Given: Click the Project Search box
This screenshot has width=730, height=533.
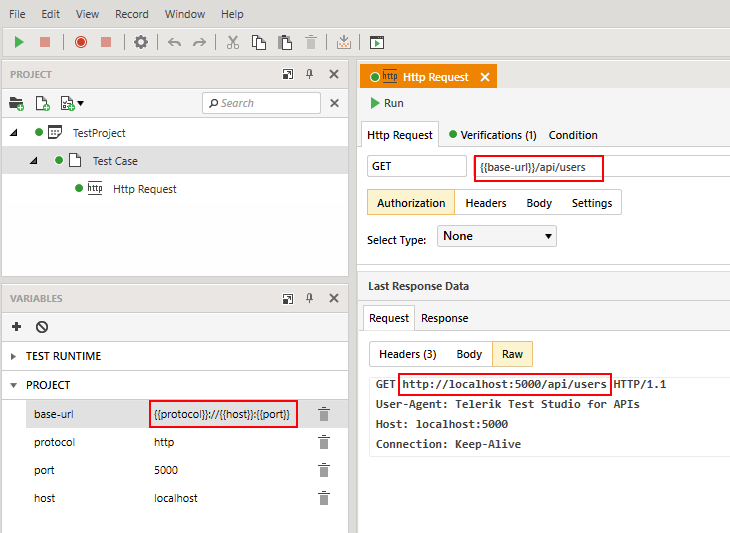Looking at the screenshot, I should pos(262,103).
